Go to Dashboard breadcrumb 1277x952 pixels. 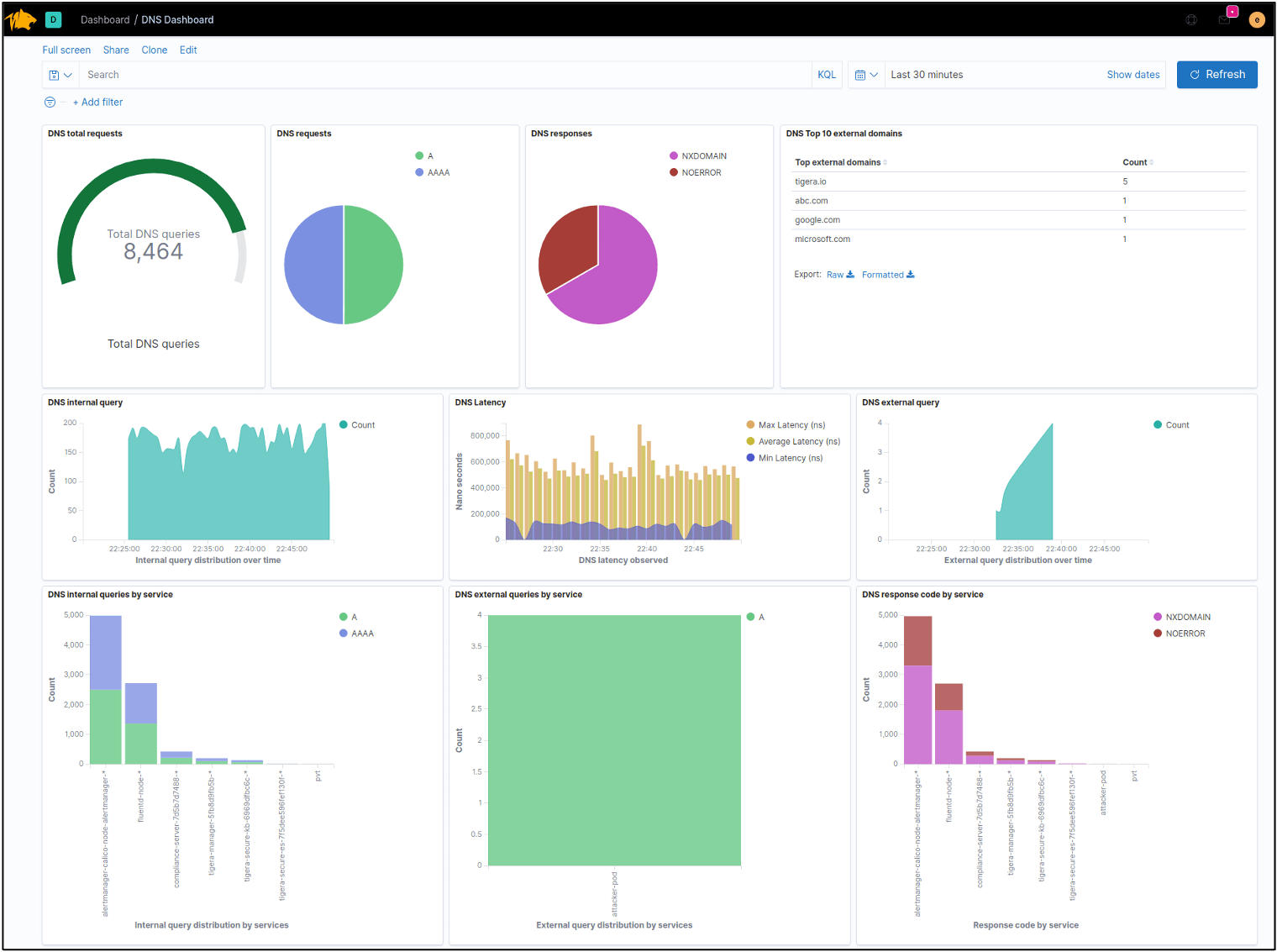(x=105, y=19)
